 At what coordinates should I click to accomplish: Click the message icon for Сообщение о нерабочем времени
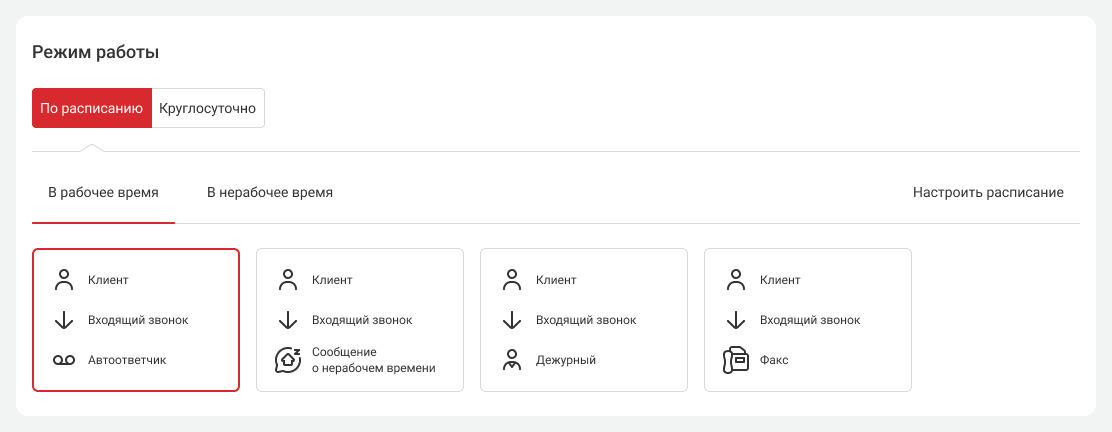click(288, 360)
